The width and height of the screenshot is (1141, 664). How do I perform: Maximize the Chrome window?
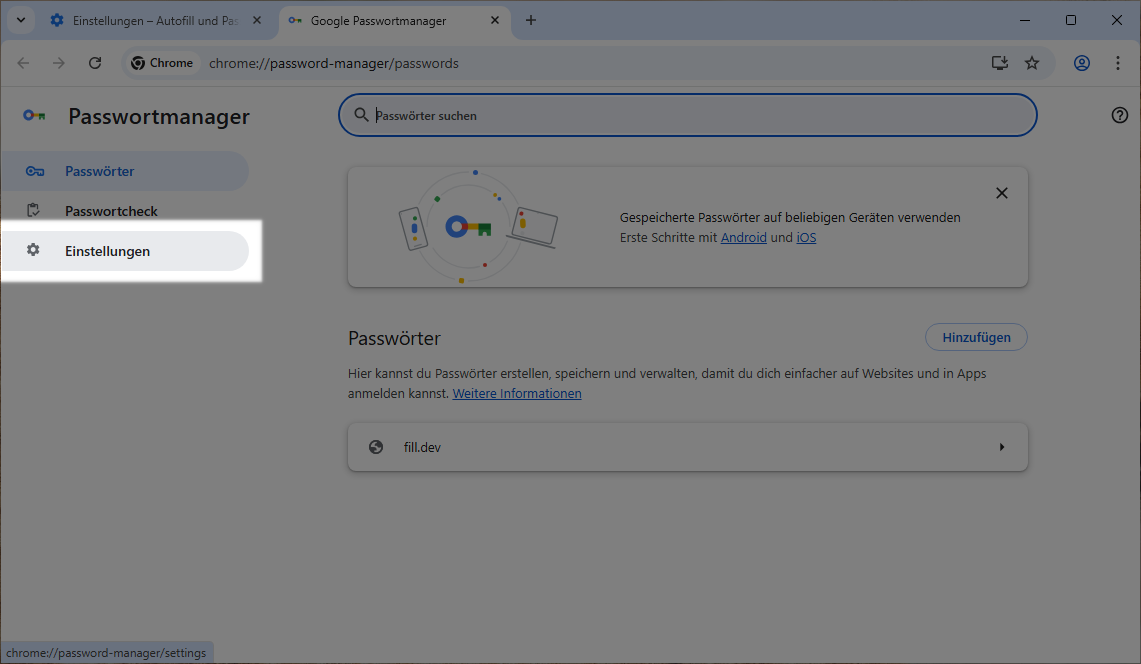click(x=1070, y=20)
